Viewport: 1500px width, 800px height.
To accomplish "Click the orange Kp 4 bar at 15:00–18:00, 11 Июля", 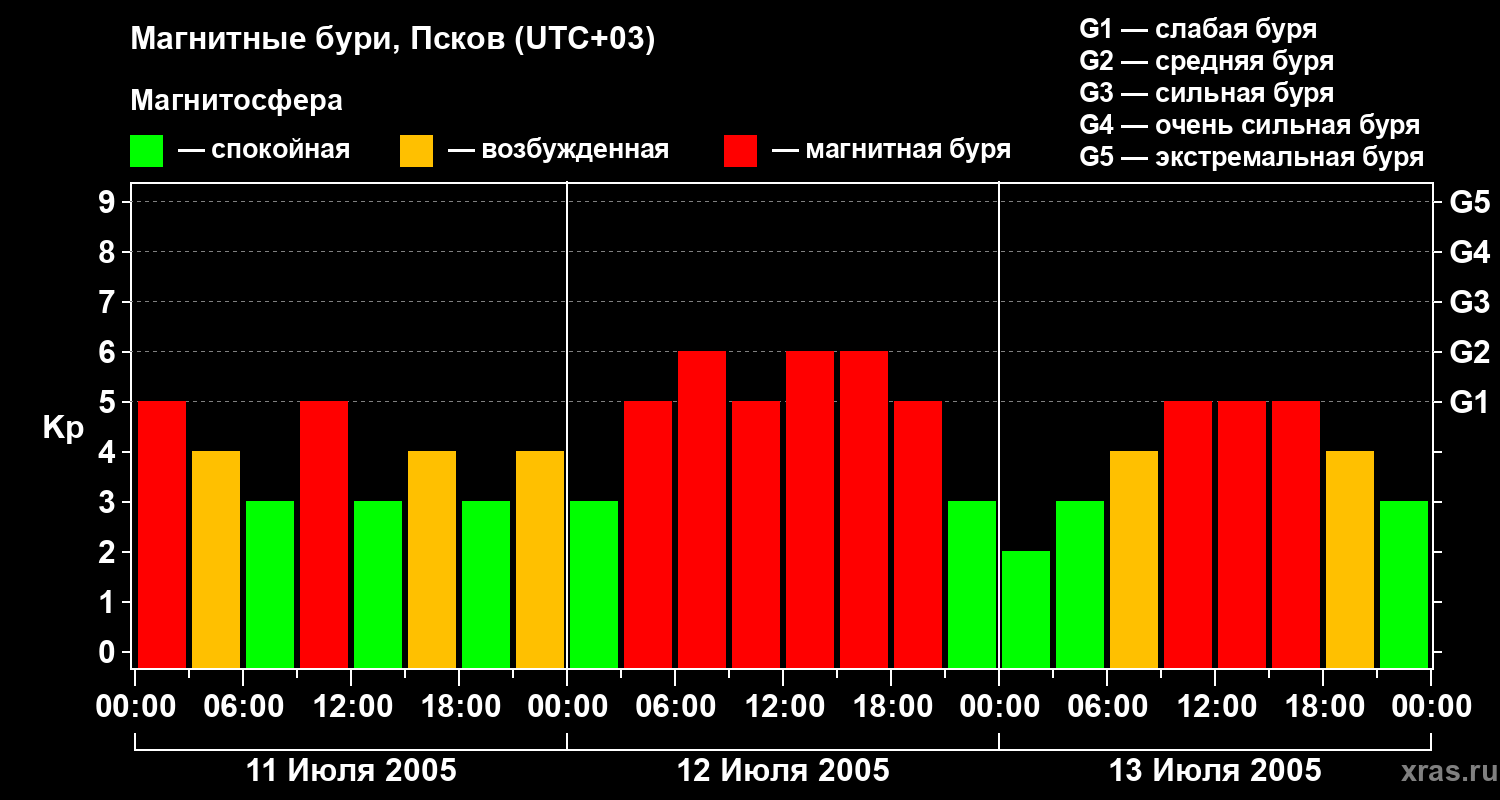I will [x=432, y=559].
